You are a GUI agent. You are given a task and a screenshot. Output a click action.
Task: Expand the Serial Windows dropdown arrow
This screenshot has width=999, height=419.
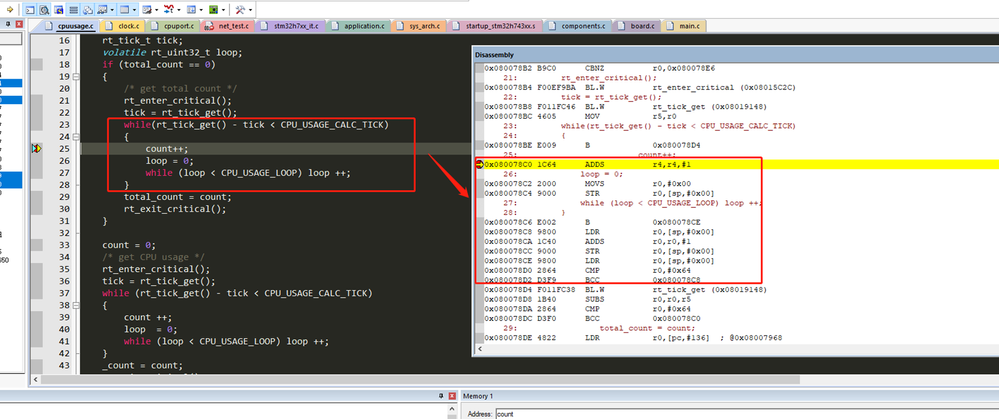coord(157,10)
